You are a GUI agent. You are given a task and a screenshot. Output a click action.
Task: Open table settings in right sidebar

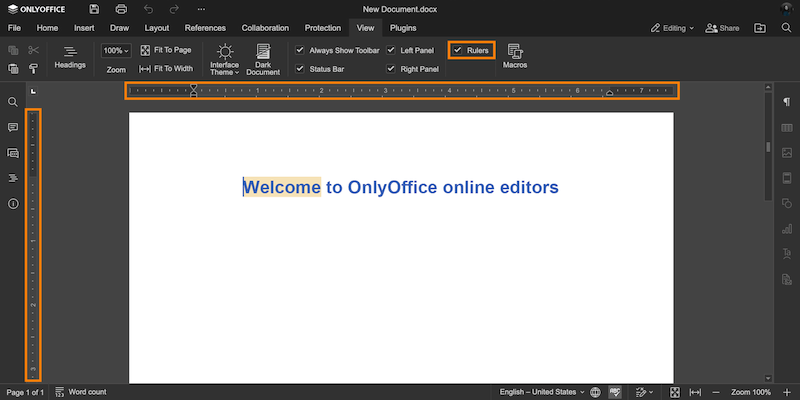pos(786,128)
